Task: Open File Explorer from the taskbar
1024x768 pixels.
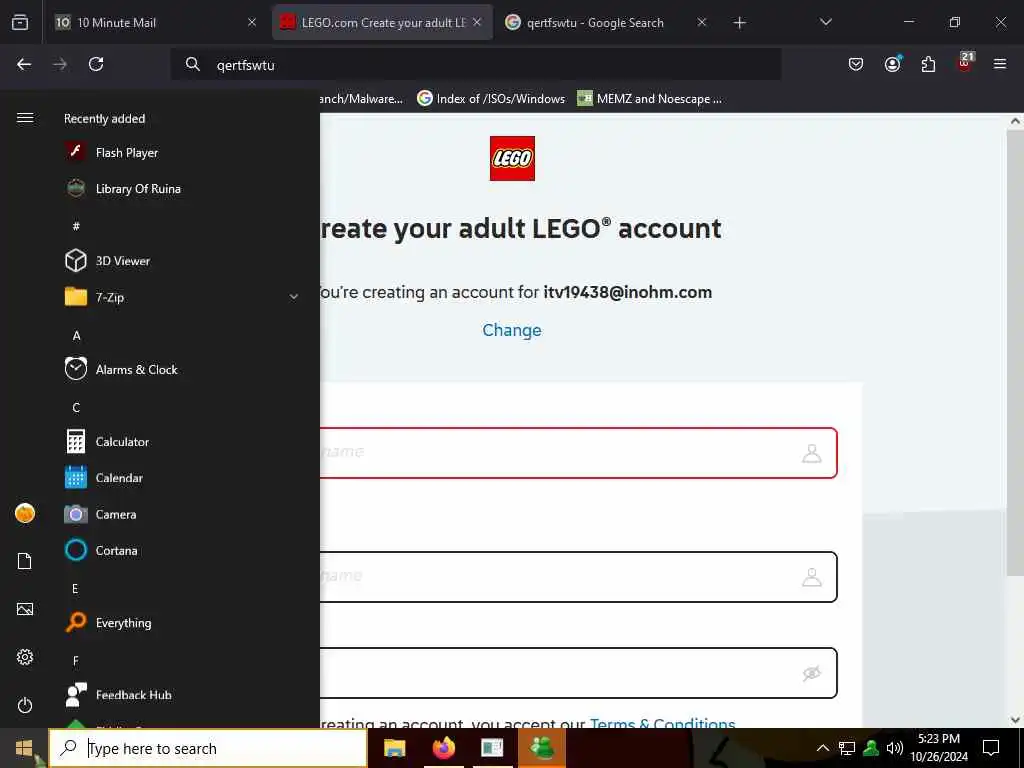Action: (x=394, y=748)
